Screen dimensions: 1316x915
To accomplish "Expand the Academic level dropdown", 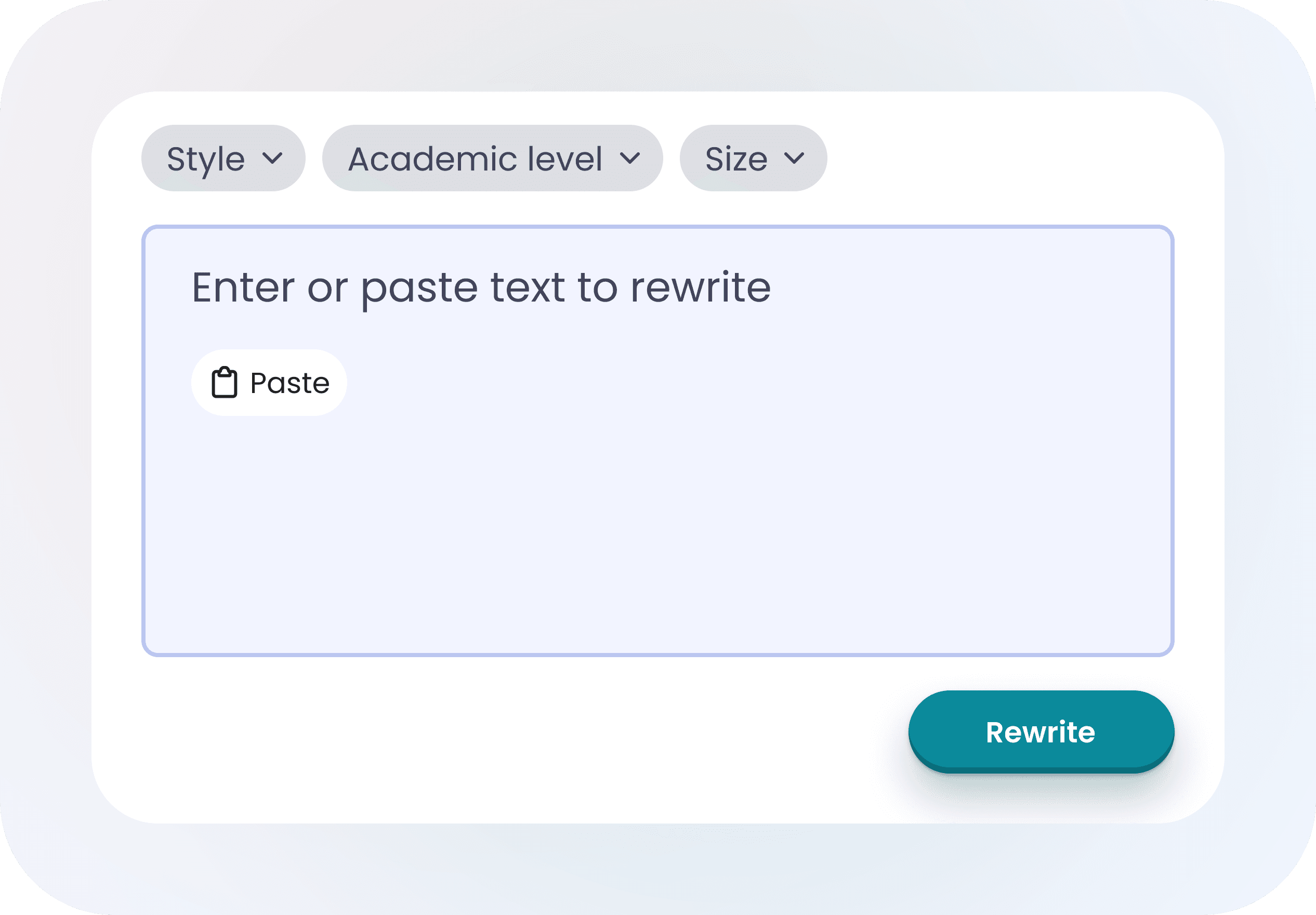I will (492, 158).
